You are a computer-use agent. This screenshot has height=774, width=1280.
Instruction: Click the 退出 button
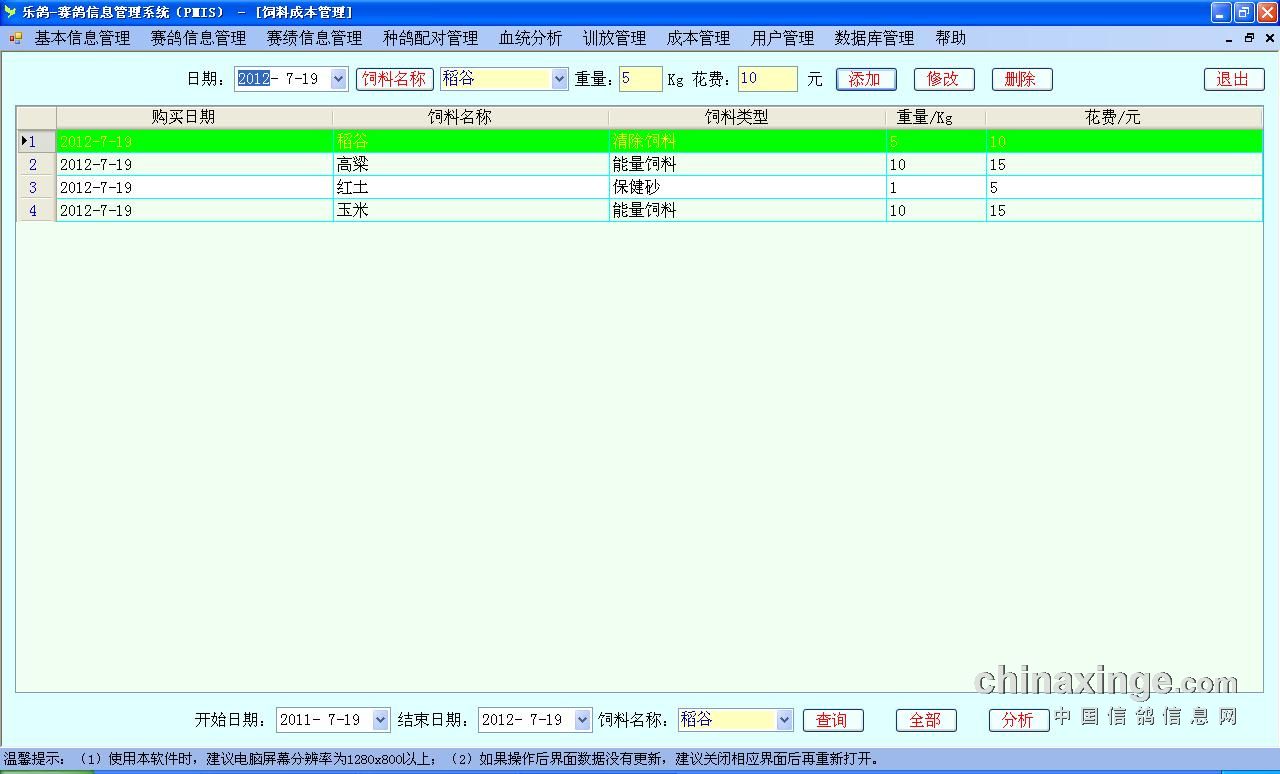pos(1234,79)
